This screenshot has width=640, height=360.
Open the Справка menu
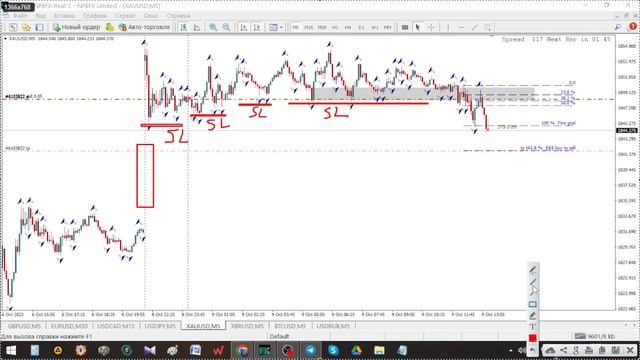[x=178, y=16]
